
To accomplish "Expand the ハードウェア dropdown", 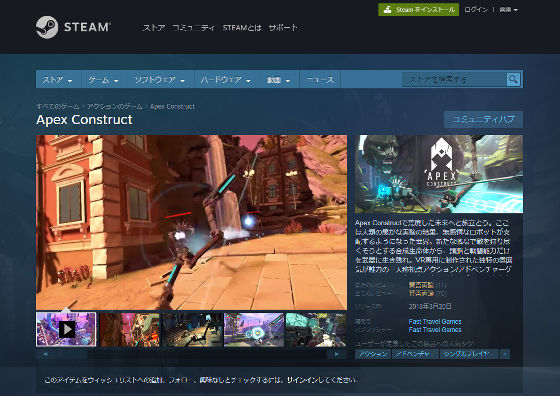I will tap(226, 80).
